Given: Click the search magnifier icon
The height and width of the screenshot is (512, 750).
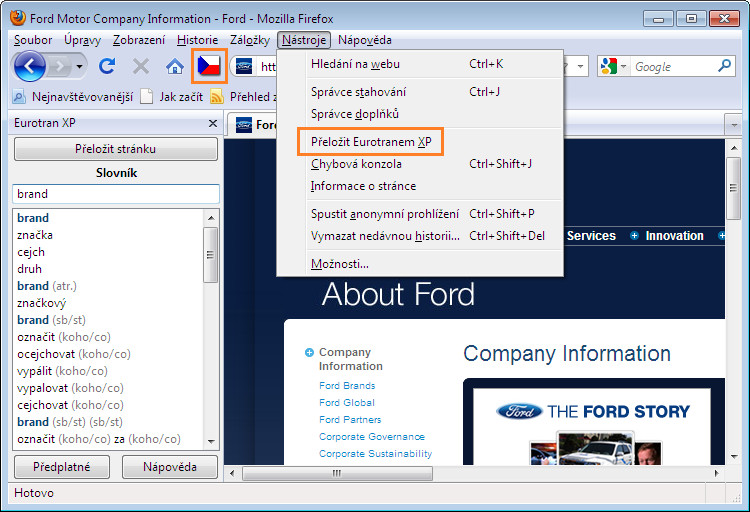Looking at the screenshot, I should (x=725, y=66).
